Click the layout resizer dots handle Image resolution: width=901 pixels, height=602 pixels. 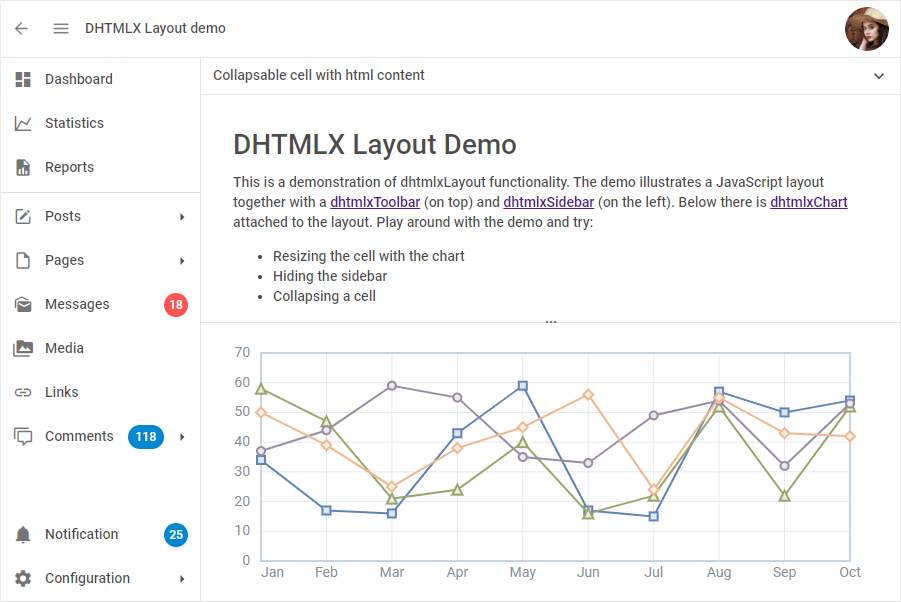(551, 322)
